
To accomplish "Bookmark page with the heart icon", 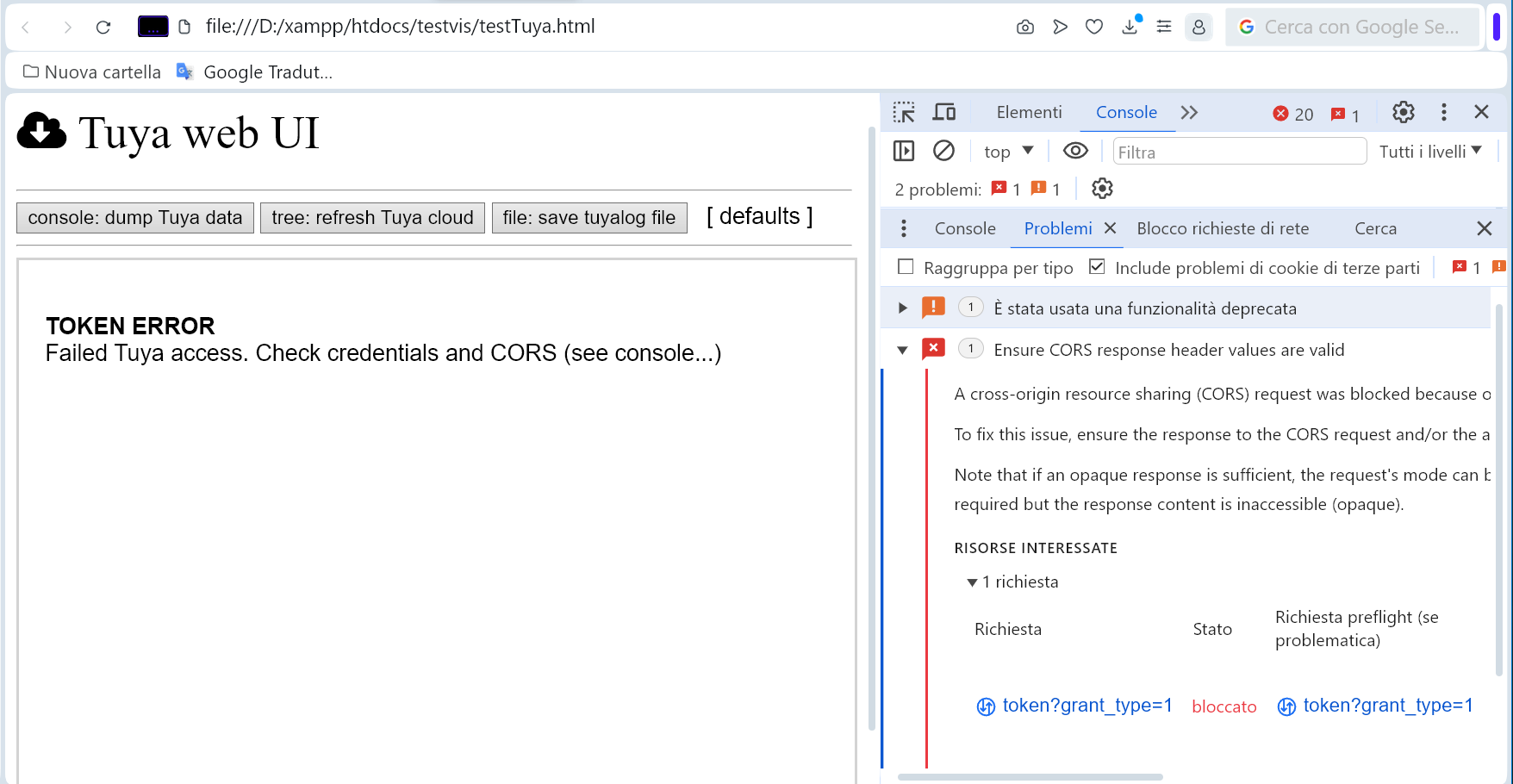I will [1094, 28].
